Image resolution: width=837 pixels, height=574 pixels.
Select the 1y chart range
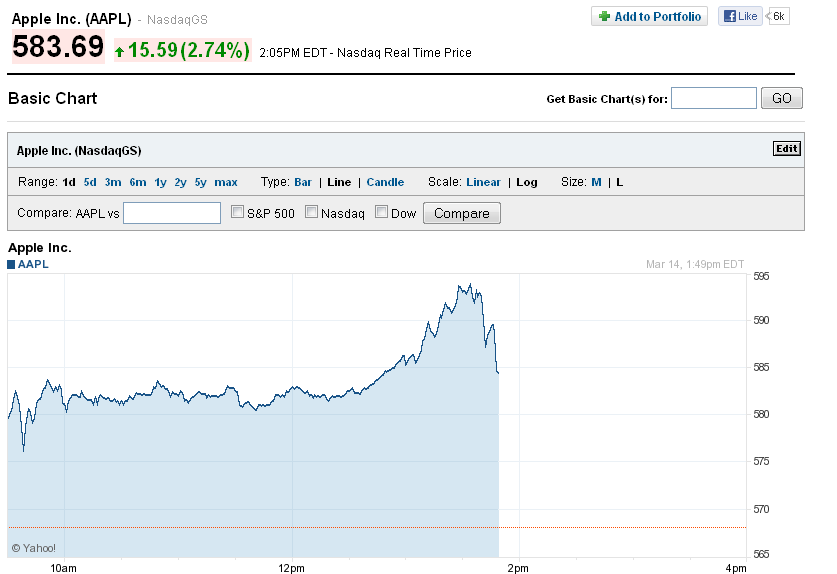click(160, 182)
